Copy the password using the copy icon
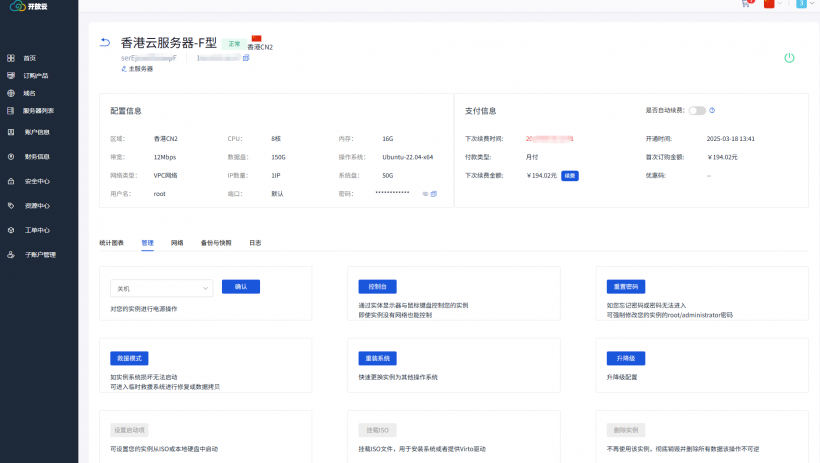 434,193
